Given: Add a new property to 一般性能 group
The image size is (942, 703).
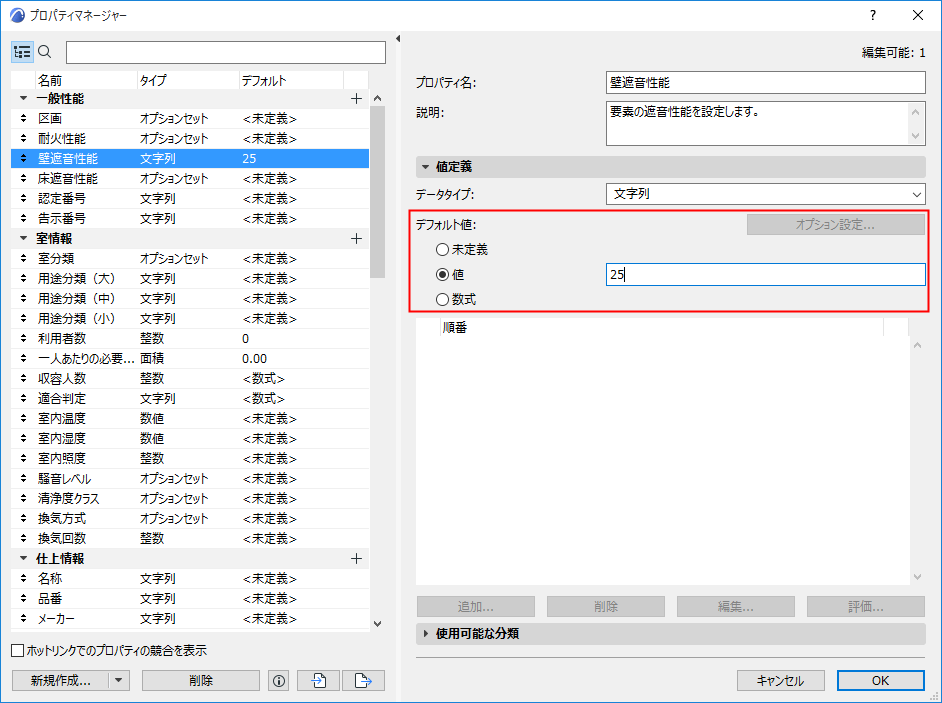Looking at the screenshot, I should (356, 98).
